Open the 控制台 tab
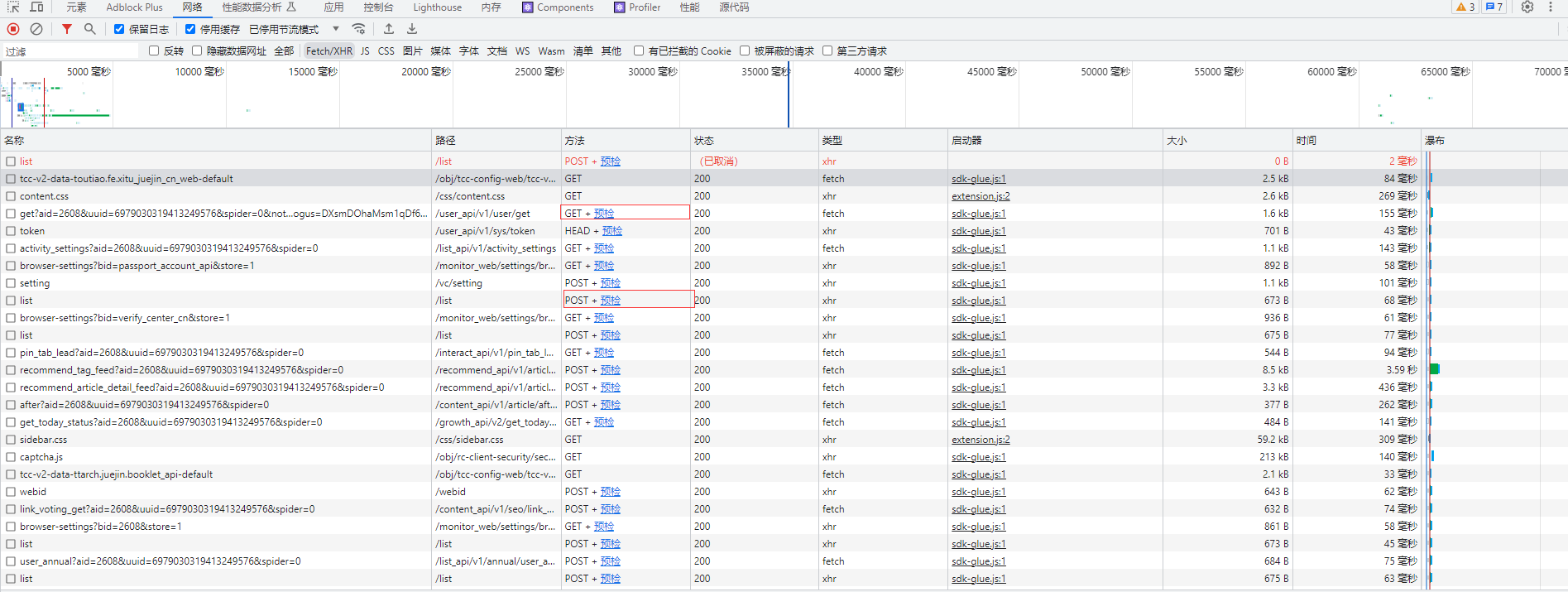 tap(378, 7)
